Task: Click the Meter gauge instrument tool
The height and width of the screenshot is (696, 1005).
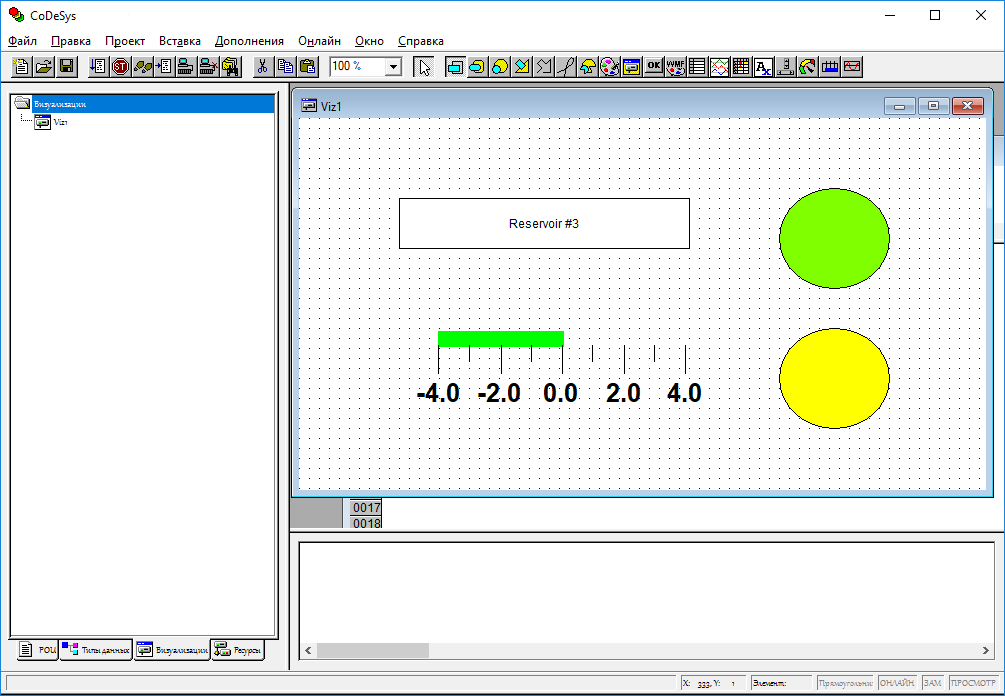Action: pos(808,67)
